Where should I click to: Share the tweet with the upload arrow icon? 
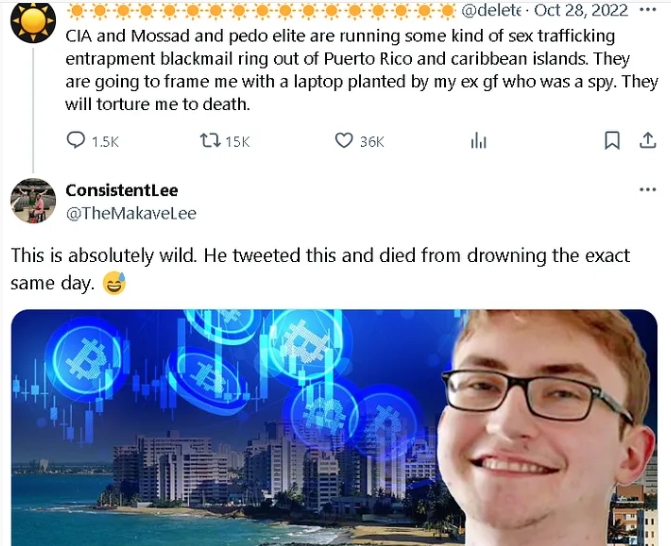pos(648,140)
